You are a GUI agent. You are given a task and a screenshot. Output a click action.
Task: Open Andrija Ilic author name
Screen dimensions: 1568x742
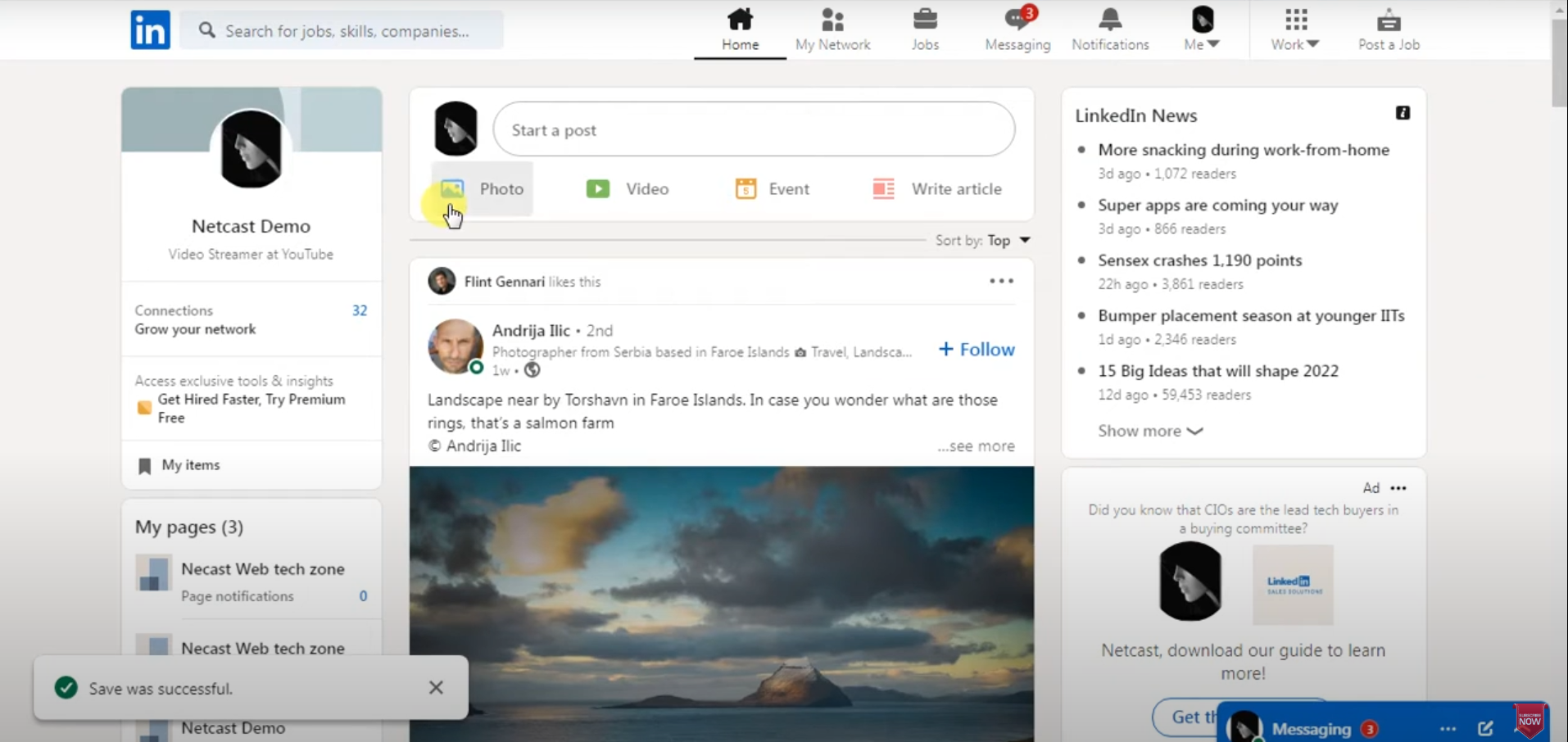click(x=531, y=330)
